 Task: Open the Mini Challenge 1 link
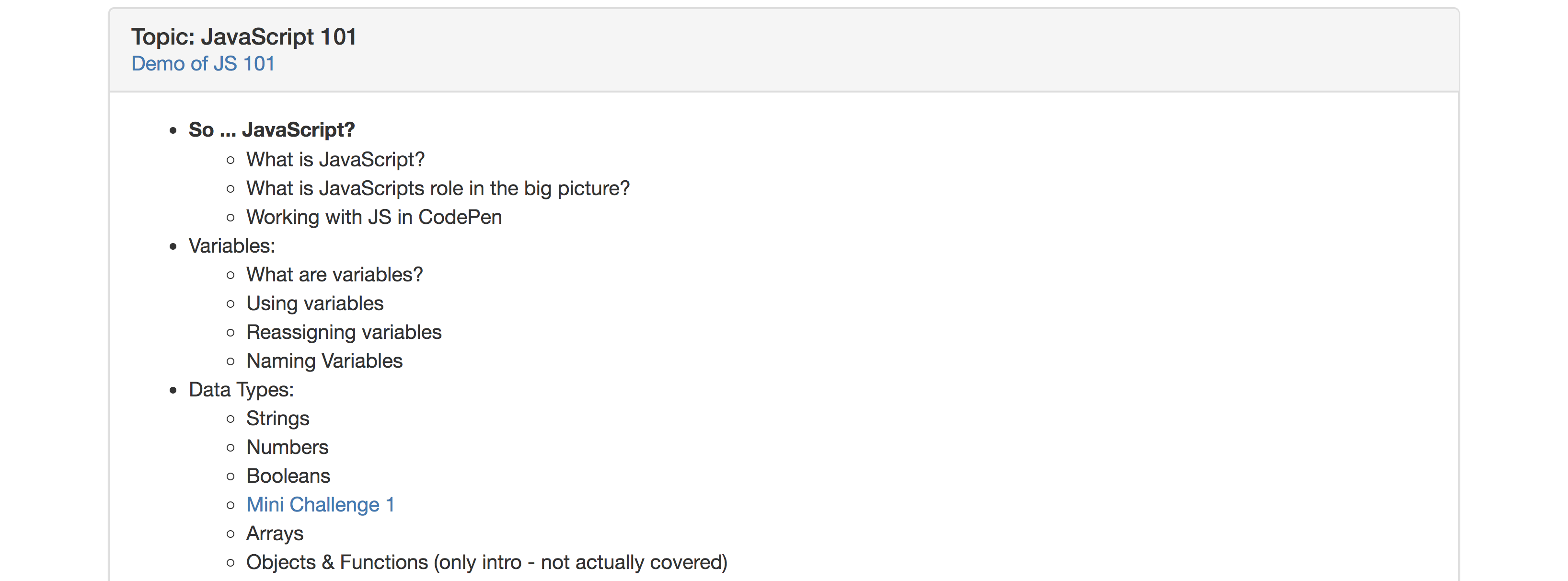320,504
